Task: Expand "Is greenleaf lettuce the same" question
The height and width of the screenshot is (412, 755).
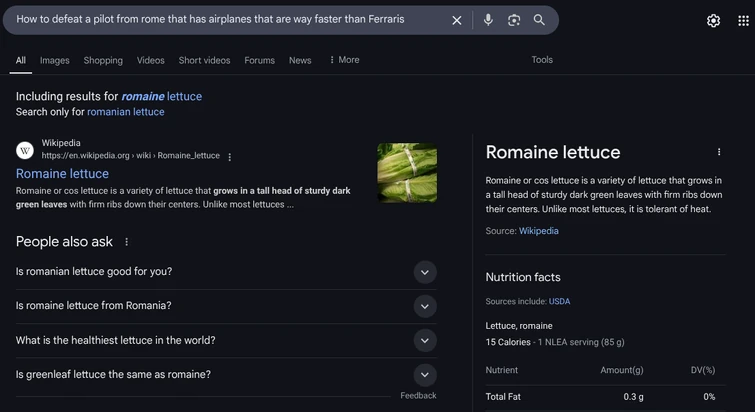Action: pos(425,375)
